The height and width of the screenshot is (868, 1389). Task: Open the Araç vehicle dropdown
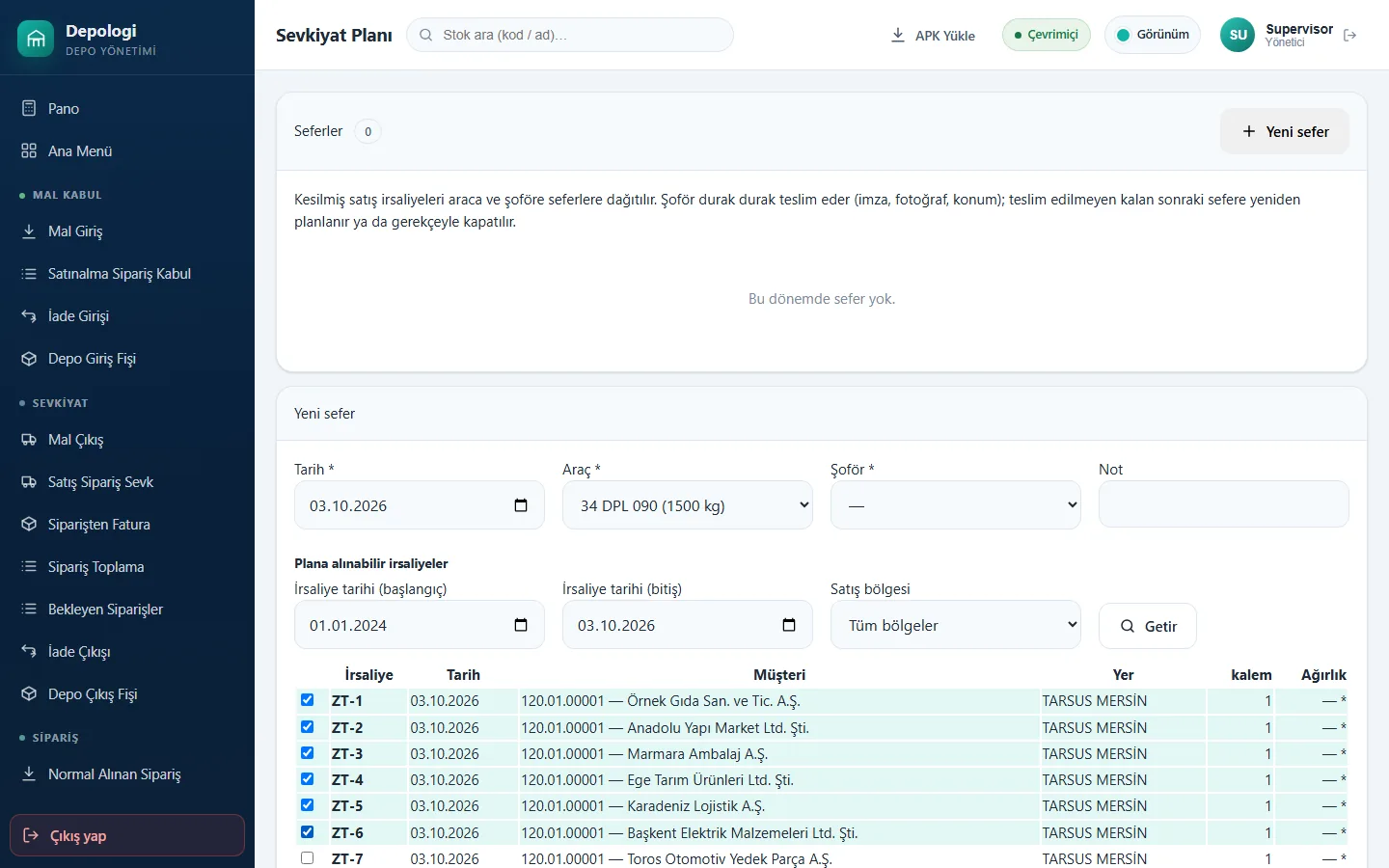[x=688, y=505]
